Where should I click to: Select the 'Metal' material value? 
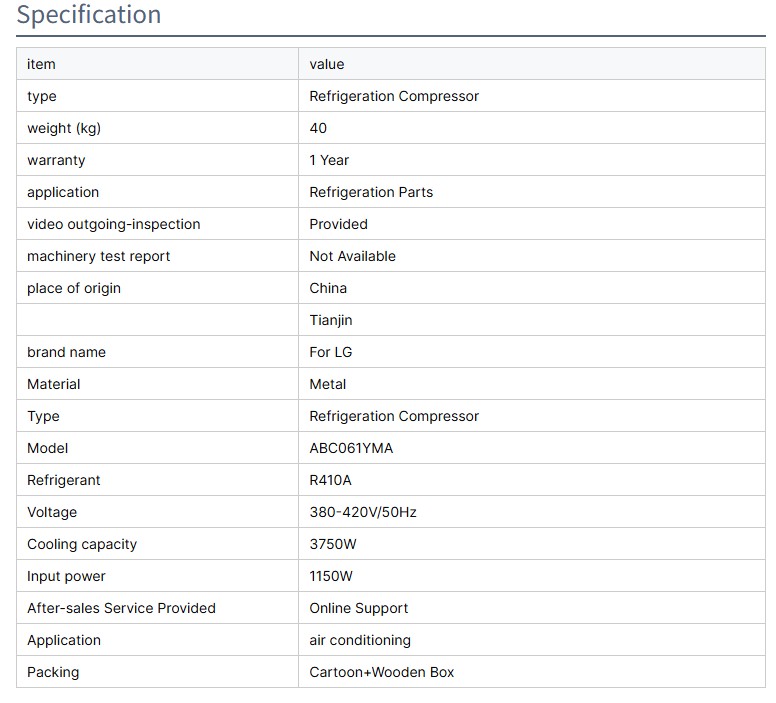[x=328, y=384]
